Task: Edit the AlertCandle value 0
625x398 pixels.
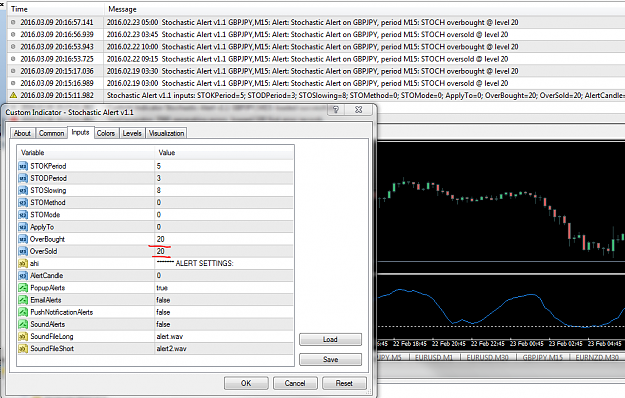Action: click(224, 276)
